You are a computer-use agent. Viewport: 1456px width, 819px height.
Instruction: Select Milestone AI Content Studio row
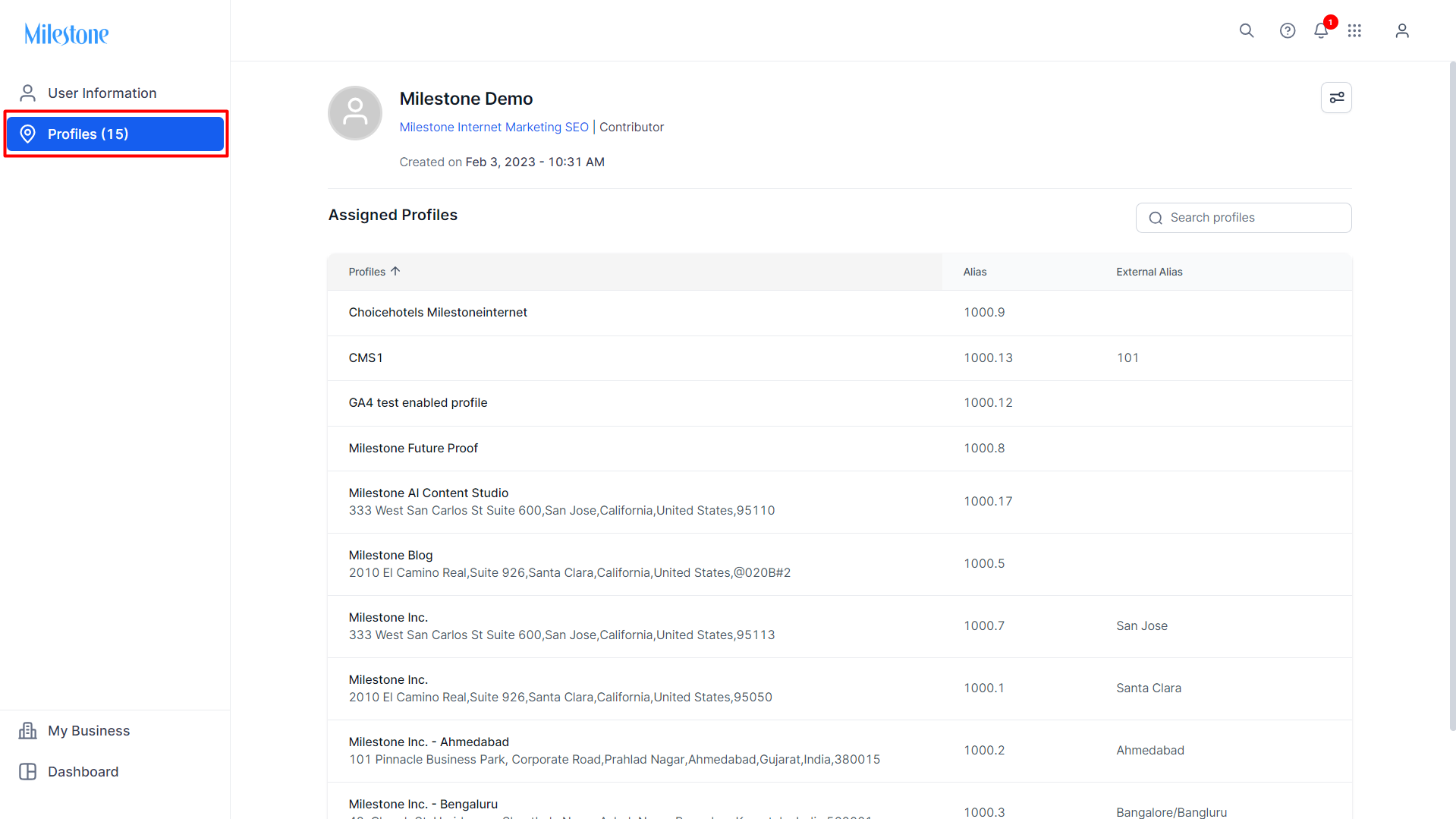(x=840, y=502)
